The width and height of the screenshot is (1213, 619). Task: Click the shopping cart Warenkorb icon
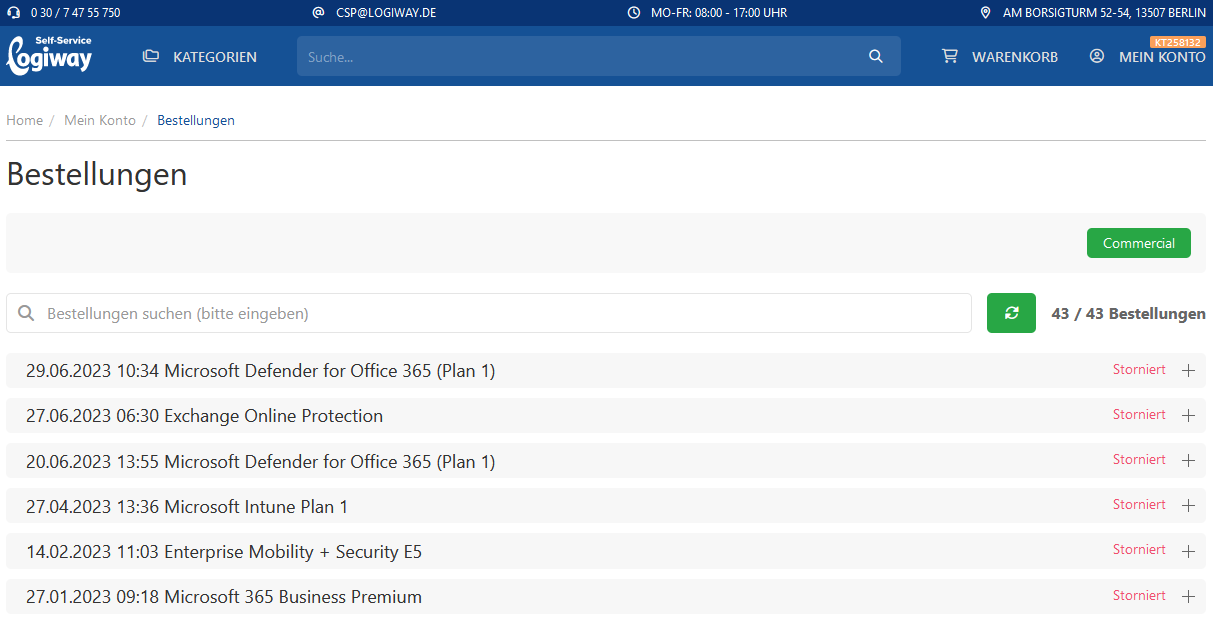(x=950, y=57)
